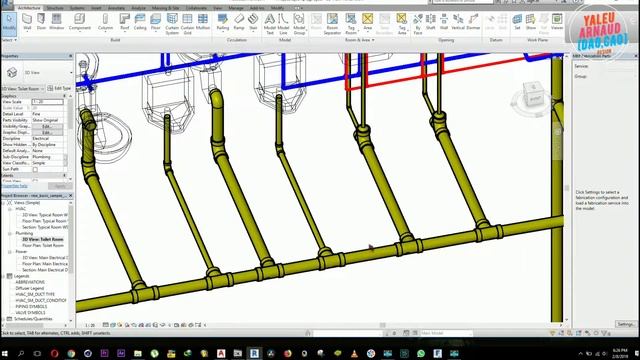Image resolution: width=640 pixels, height=360 pixels.
Task: Select Floor Plan: Toilet Room view
Action: click(x=43, y=245)
